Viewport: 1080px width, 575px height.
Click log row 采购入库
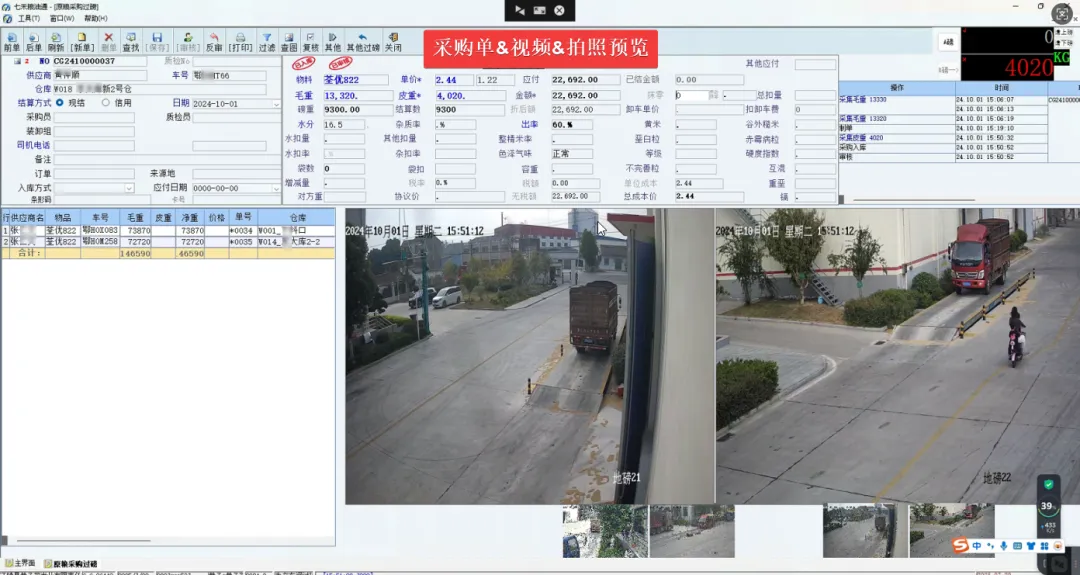coord(897,147)
